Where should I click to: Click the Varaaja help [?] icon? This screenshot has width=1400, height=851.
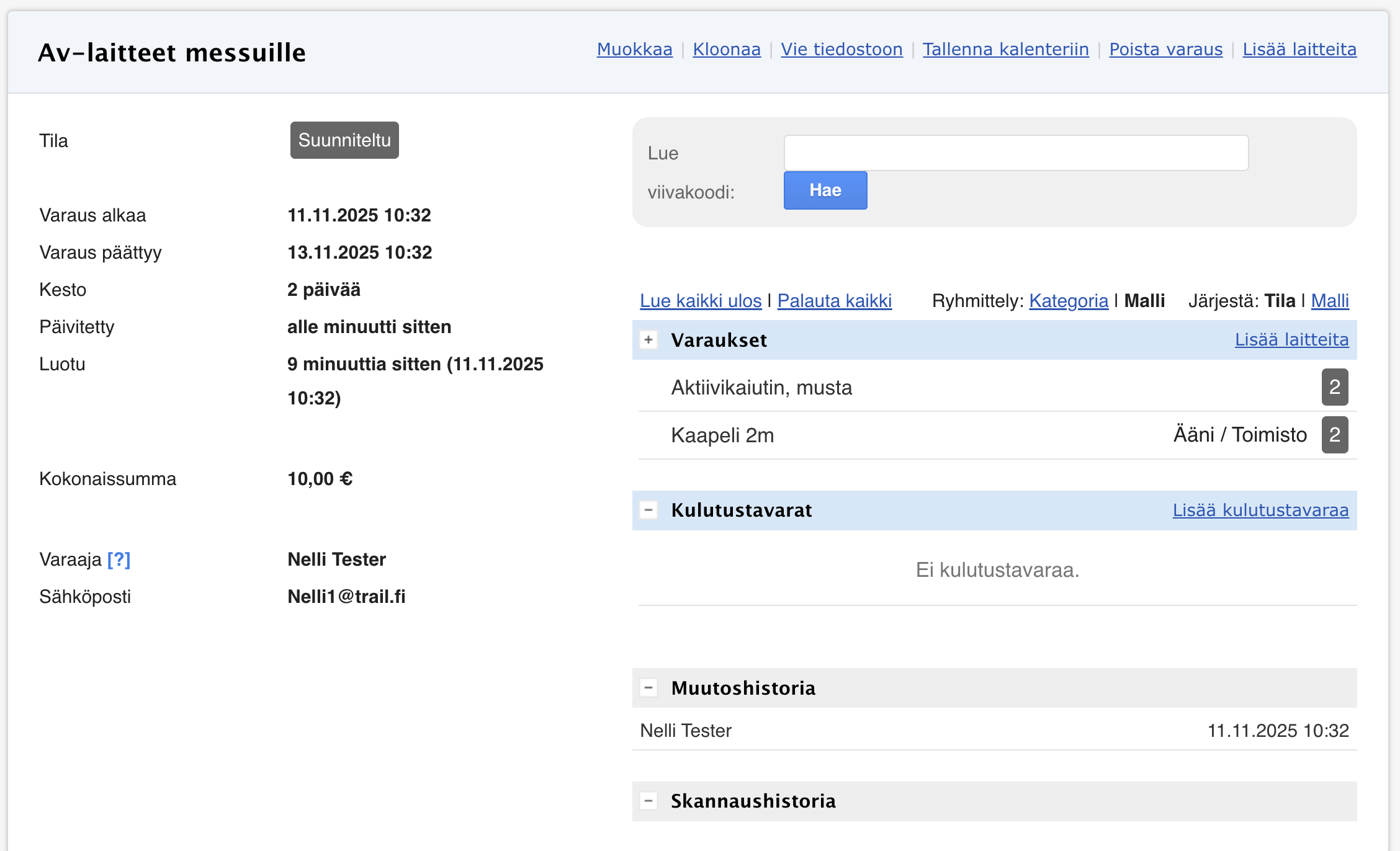[119, 559]
